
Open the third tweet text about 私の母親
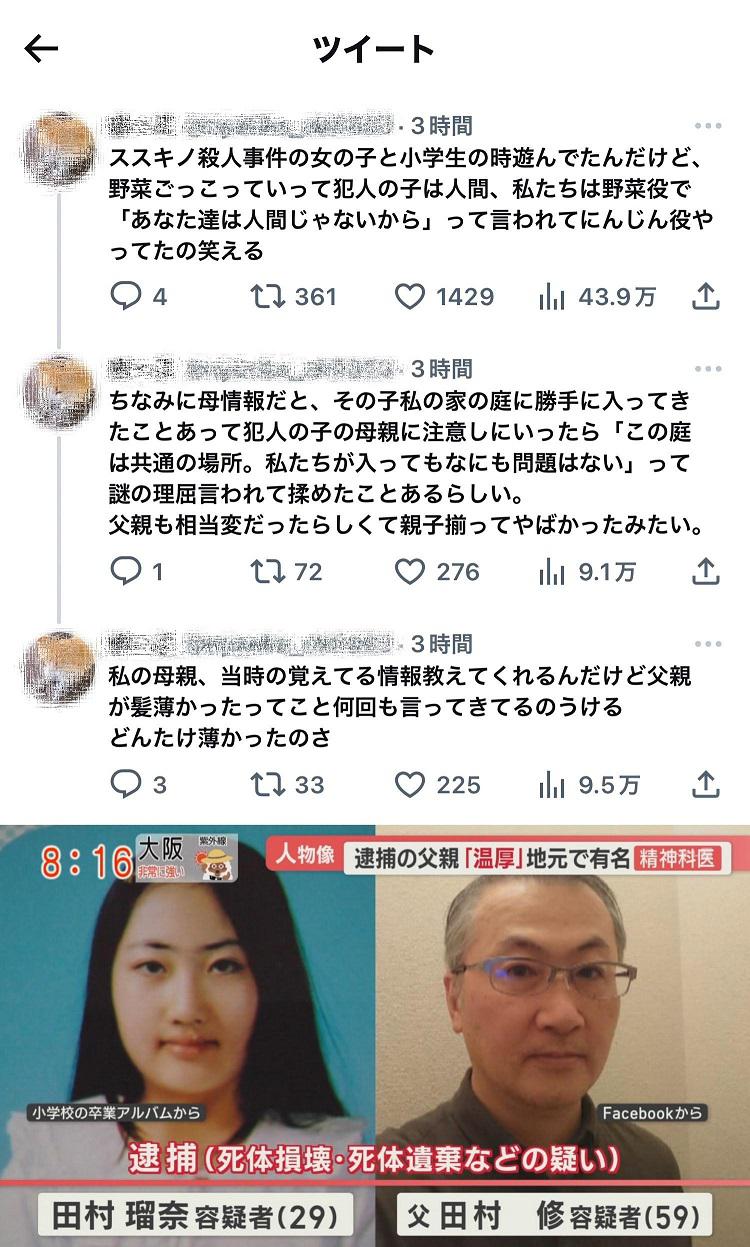[400, 708]
